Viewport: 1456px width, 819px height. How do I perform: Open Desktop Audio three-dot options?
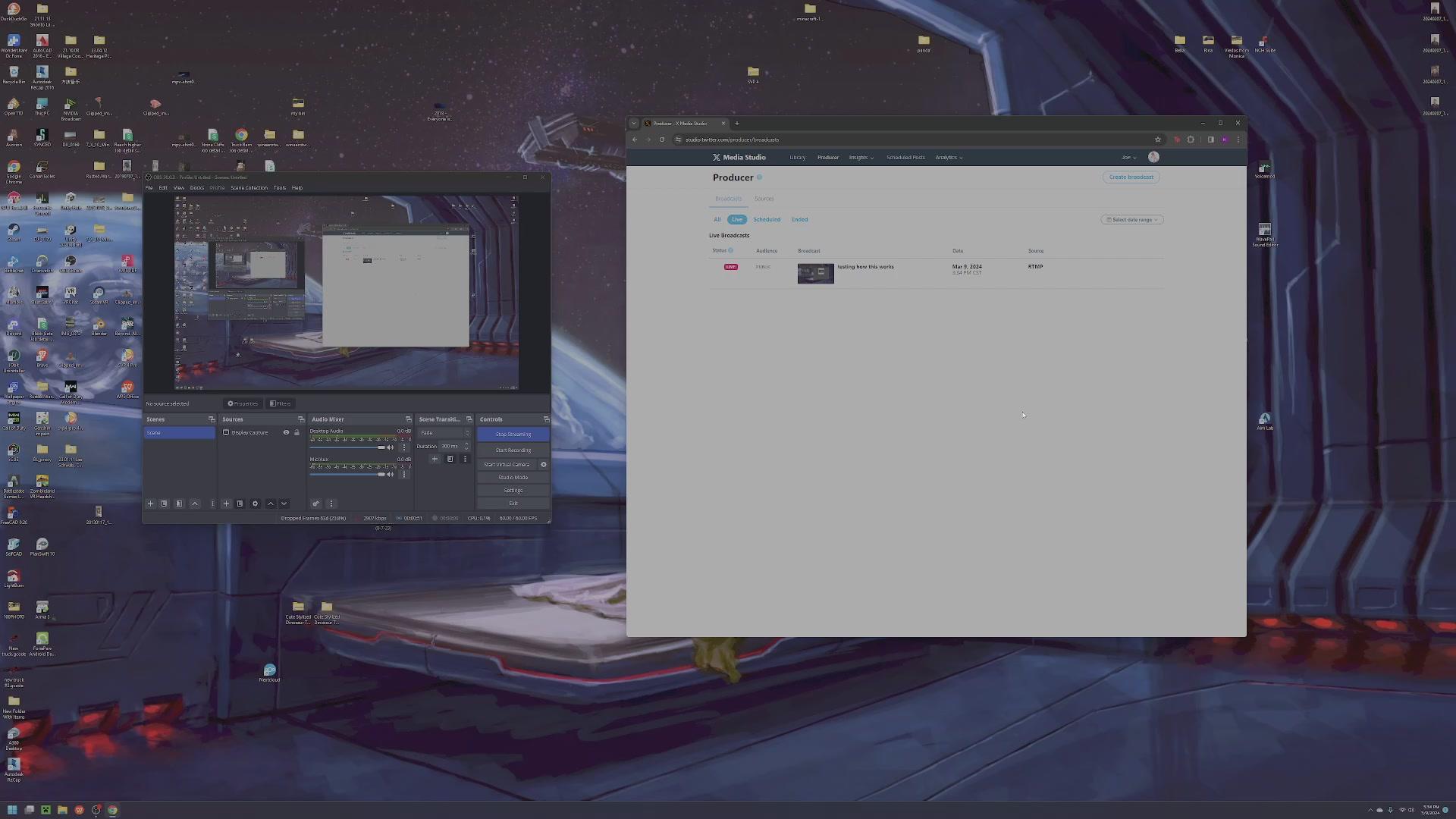tap(404, 447)
